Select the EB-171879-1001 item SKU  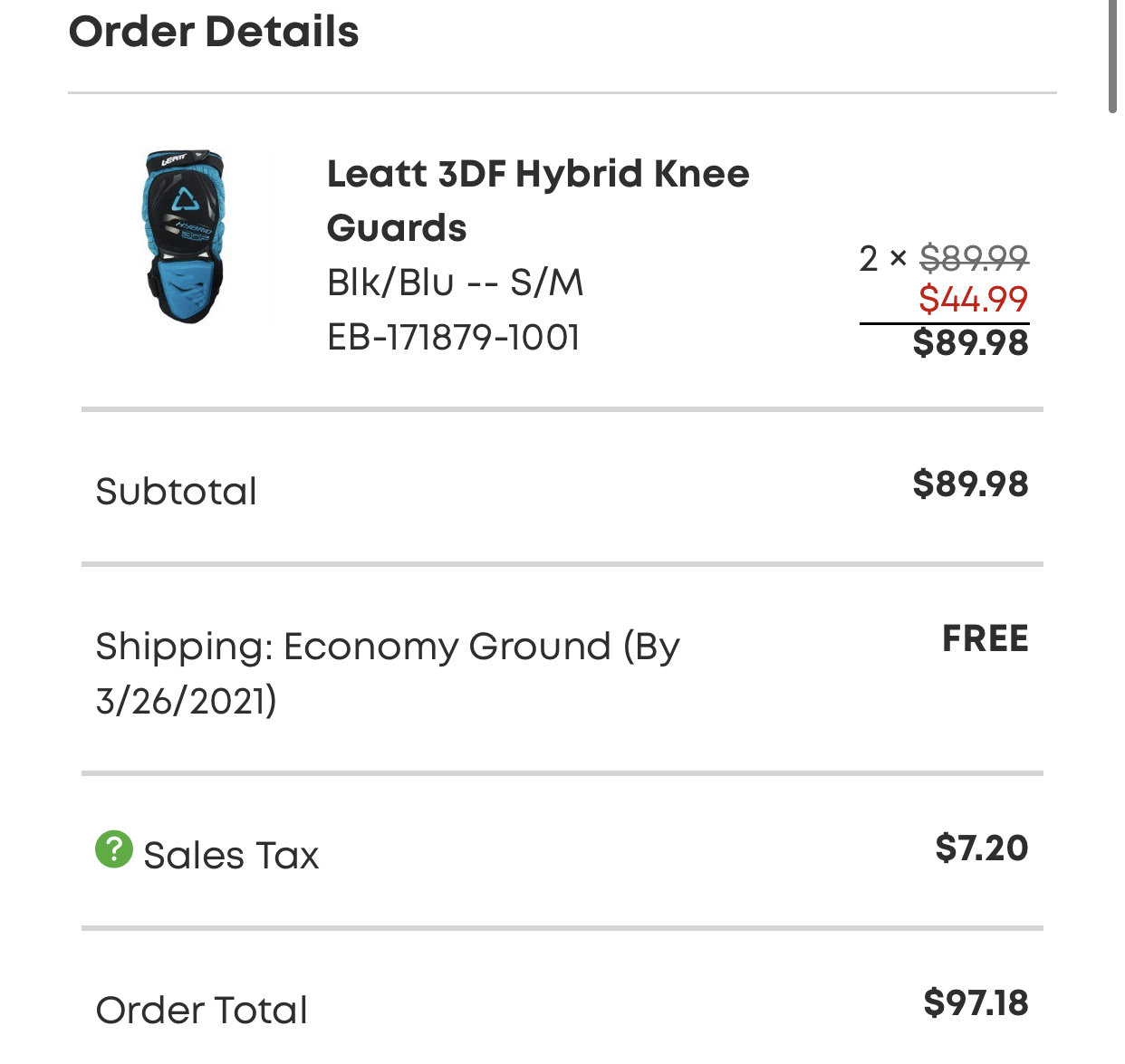pos(453,338)
